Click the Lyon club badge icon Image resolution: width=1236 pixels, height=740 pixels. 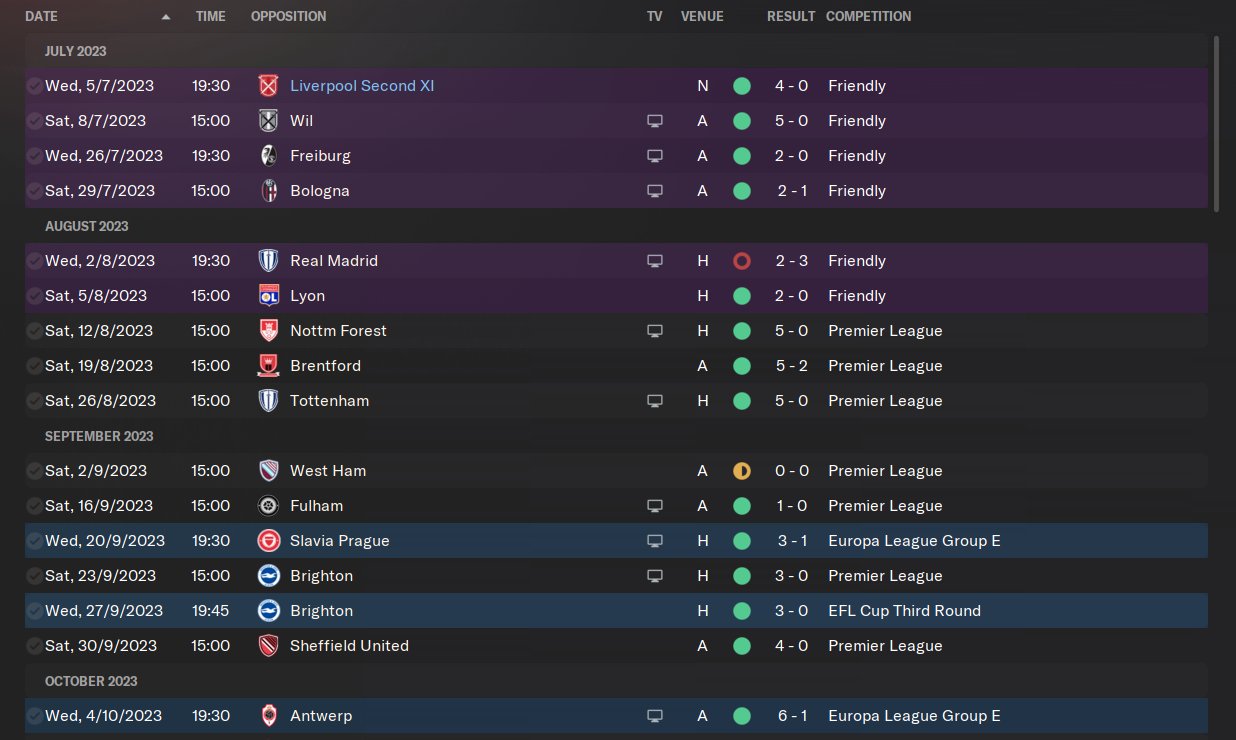point(267,296)
